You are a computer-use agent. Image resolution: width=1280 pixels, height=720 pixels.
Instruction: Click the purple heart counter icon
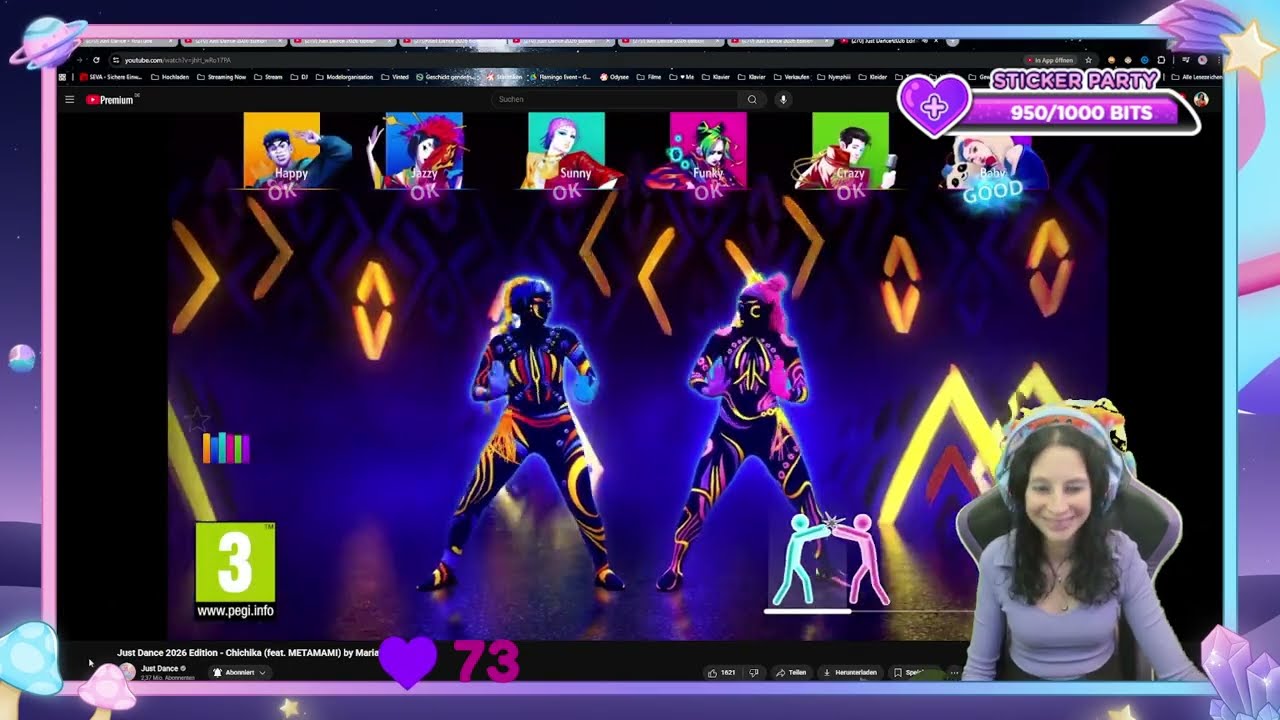coord(408,661)
